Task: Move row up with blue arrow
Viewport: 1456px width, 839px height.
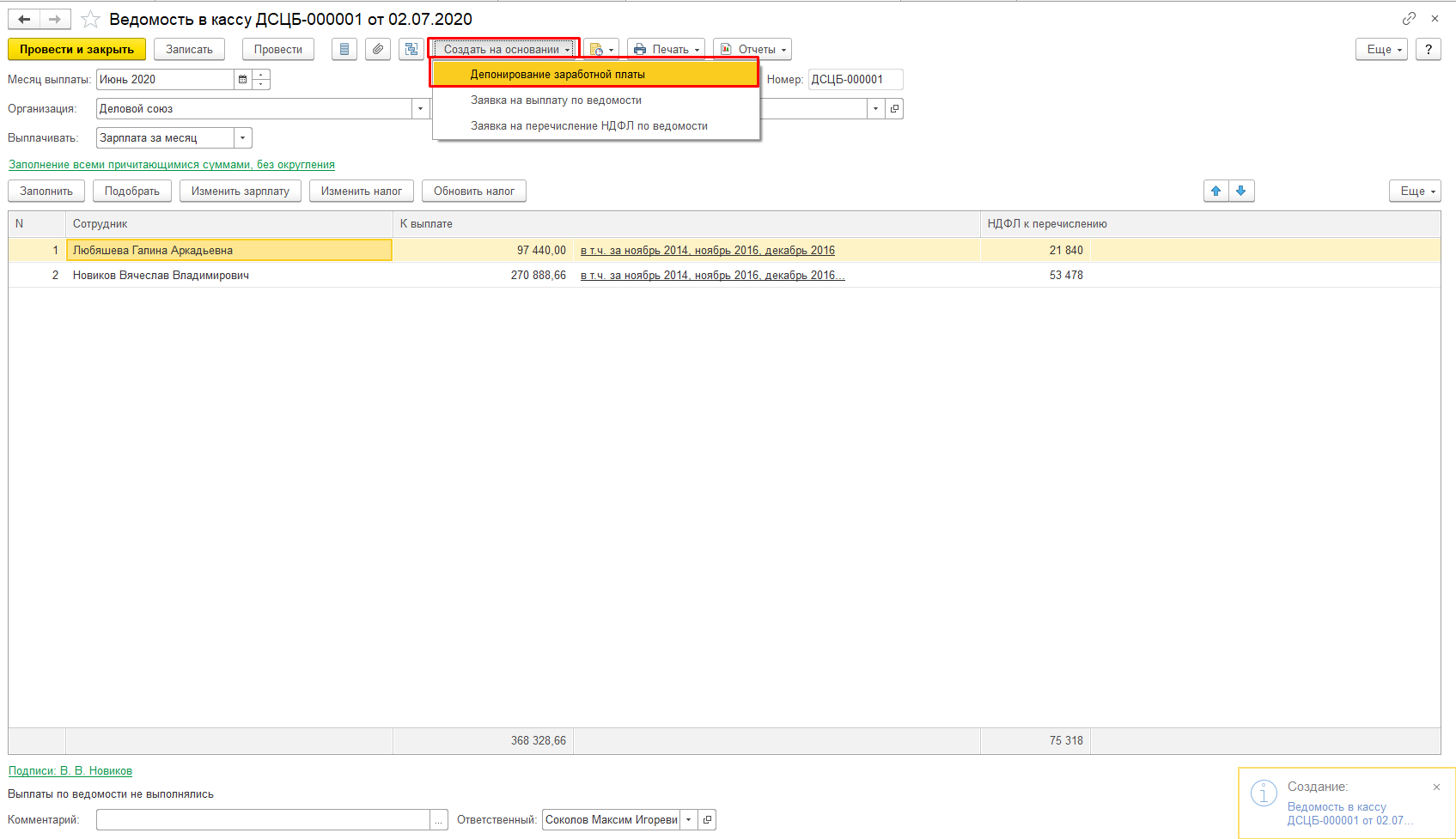Action: (x=1215, y=192)
